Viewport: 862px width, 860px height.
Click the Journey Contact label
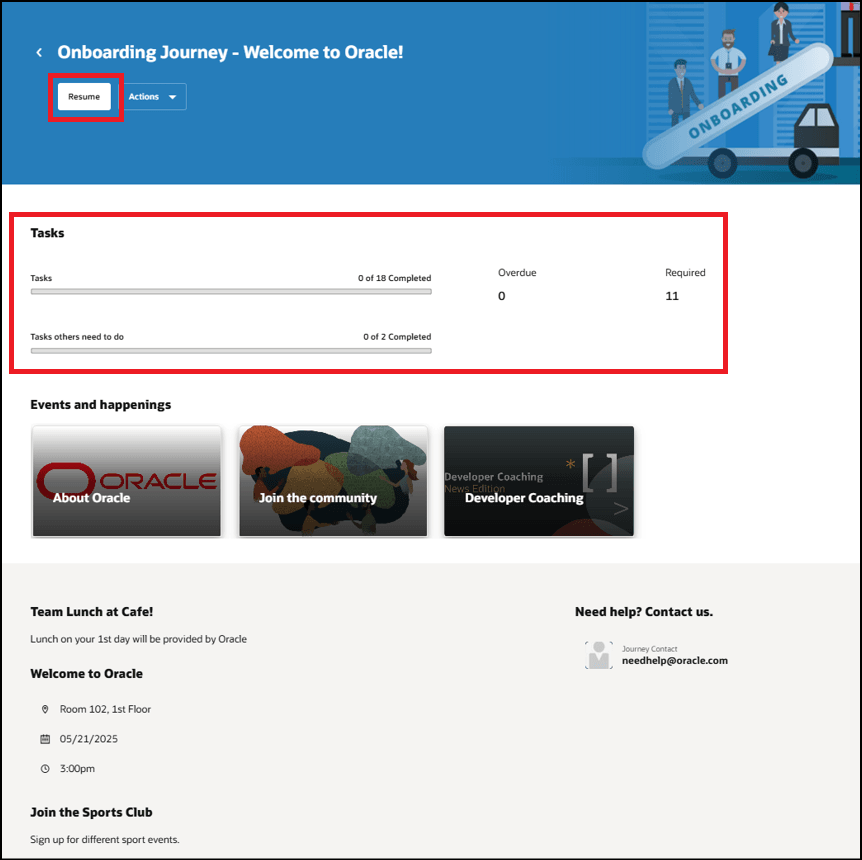coord(649,649)
